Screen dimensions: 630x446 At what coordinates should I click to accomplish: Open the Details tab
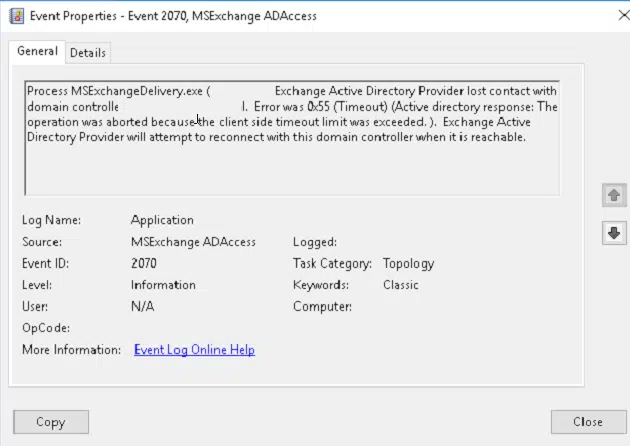point(88,53)
